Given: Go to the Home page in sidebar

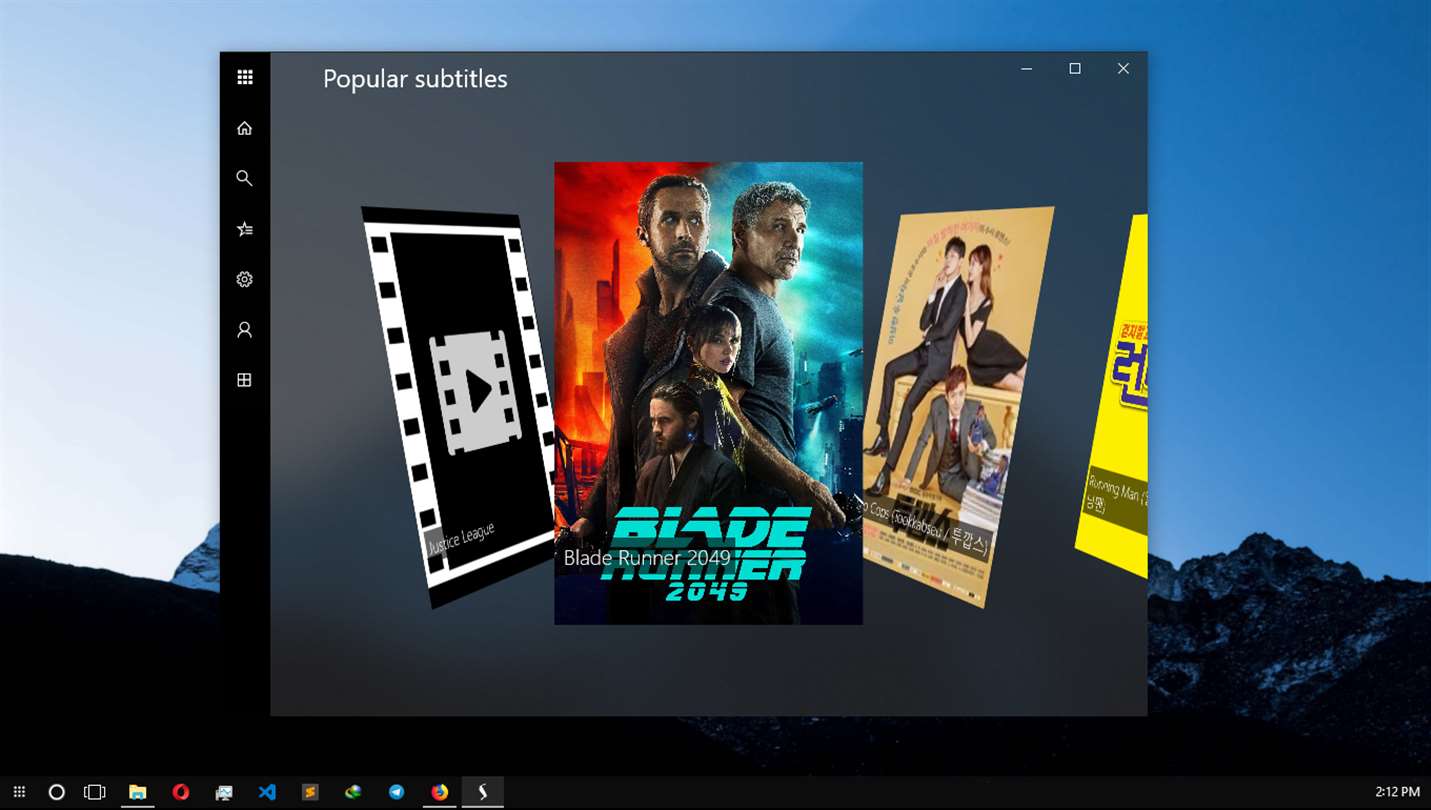Looking at the screenshot, I should (x=244, y=128).
